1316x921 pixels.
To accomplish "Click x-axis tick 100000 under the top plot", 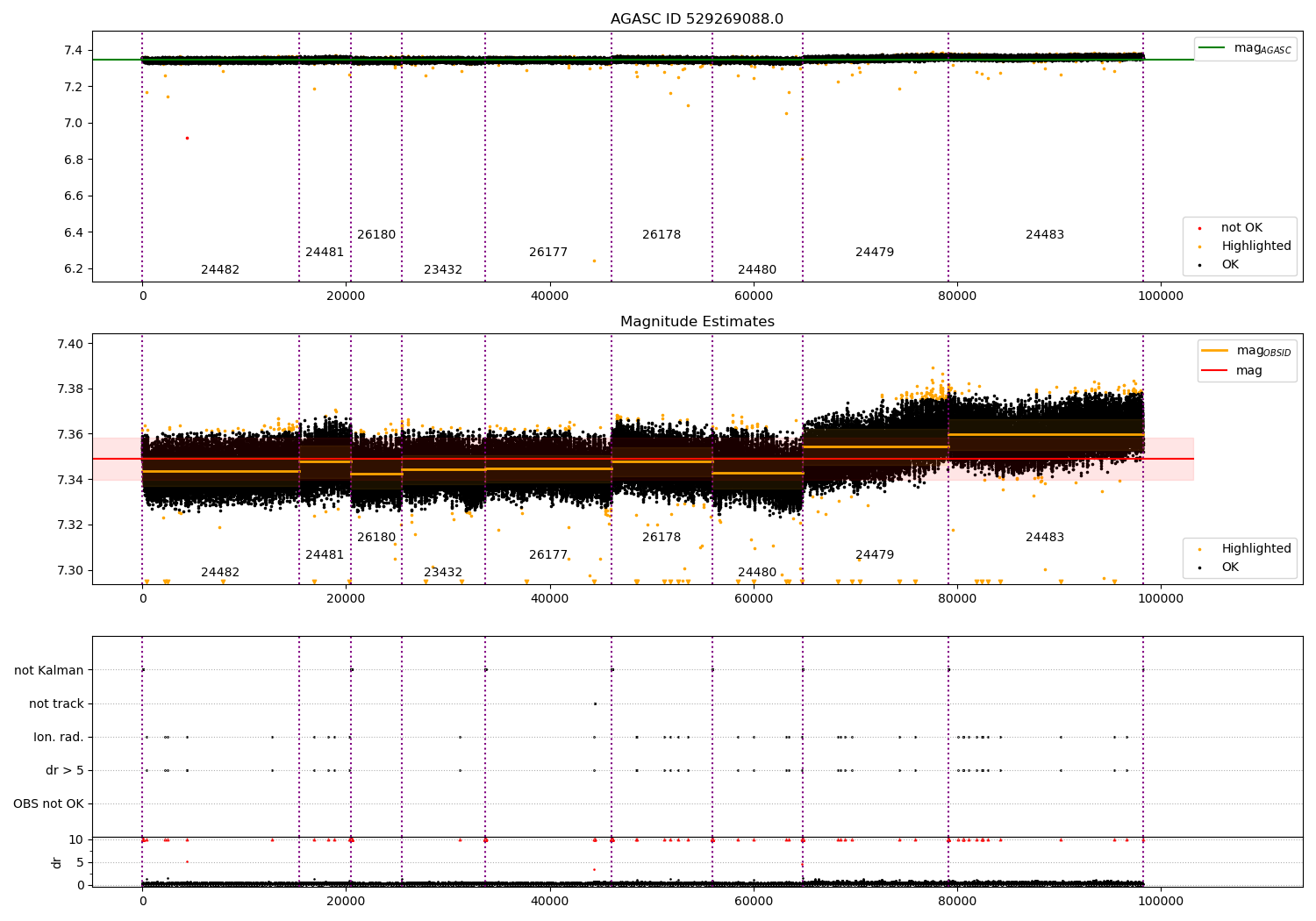I will click(1161, 296).
